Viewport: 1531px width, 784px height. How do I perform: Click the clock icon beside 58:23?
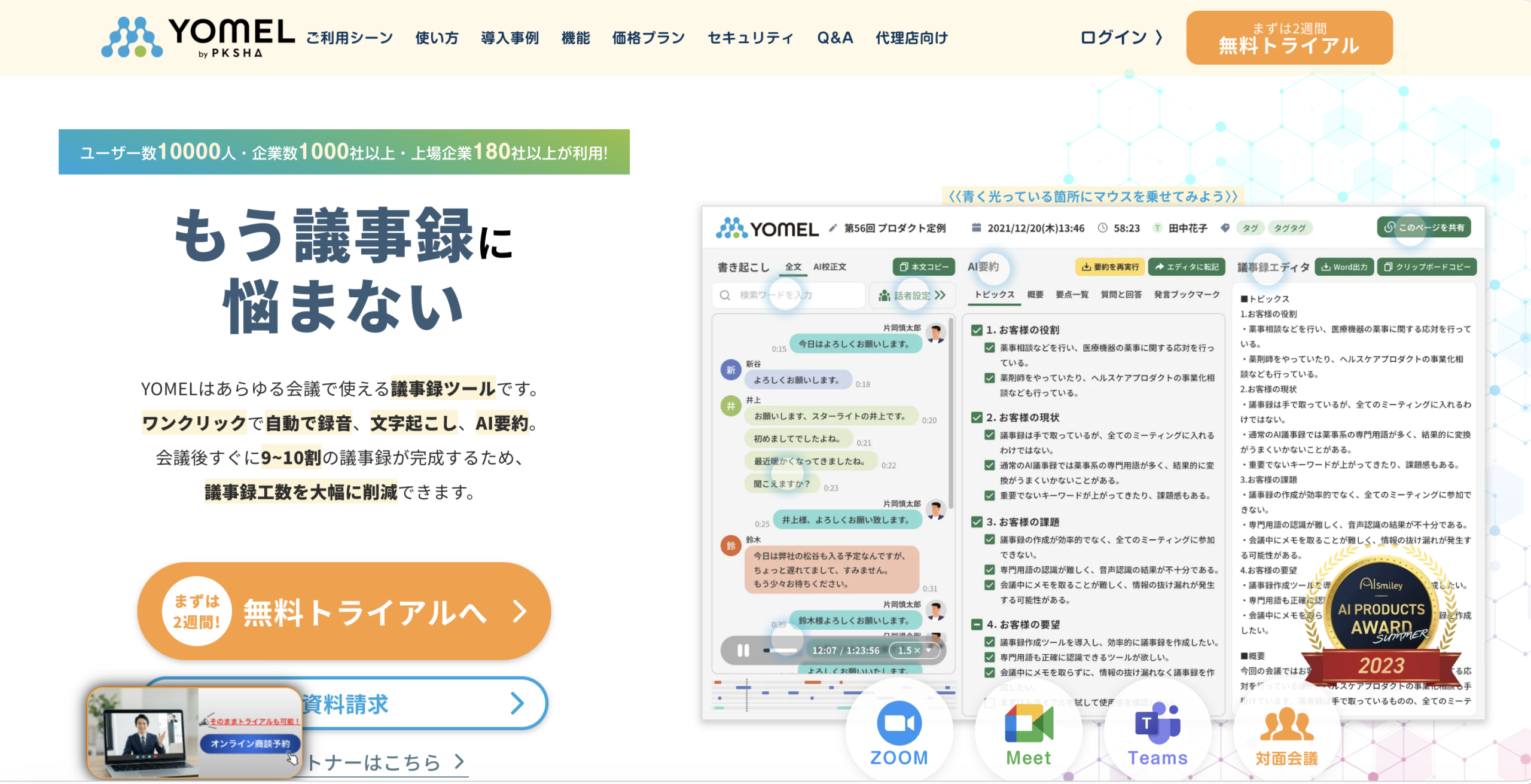[x=1103, y=228]
